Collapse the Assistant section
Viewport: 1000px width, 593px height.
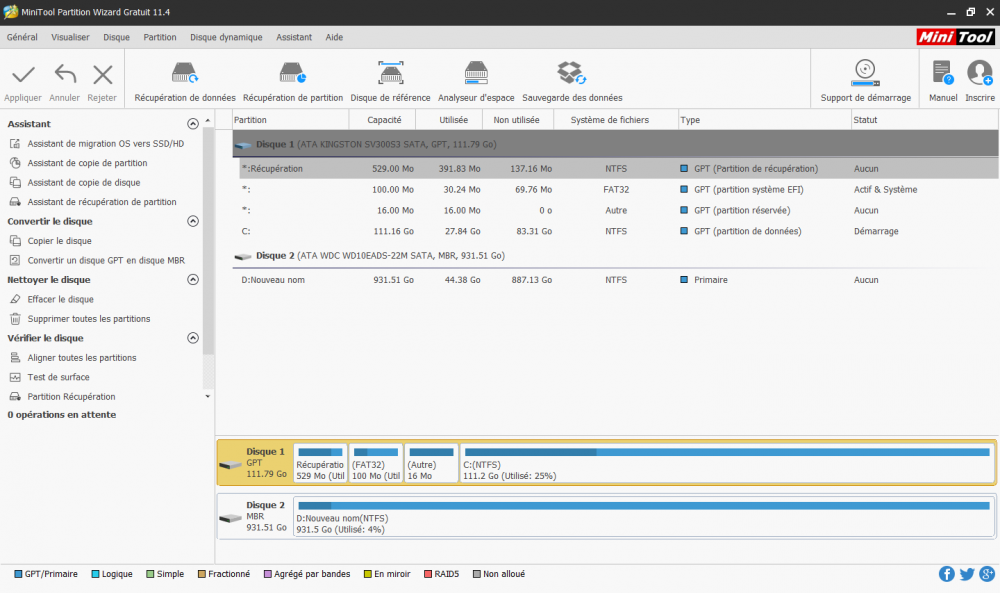(x=193, y=124)
